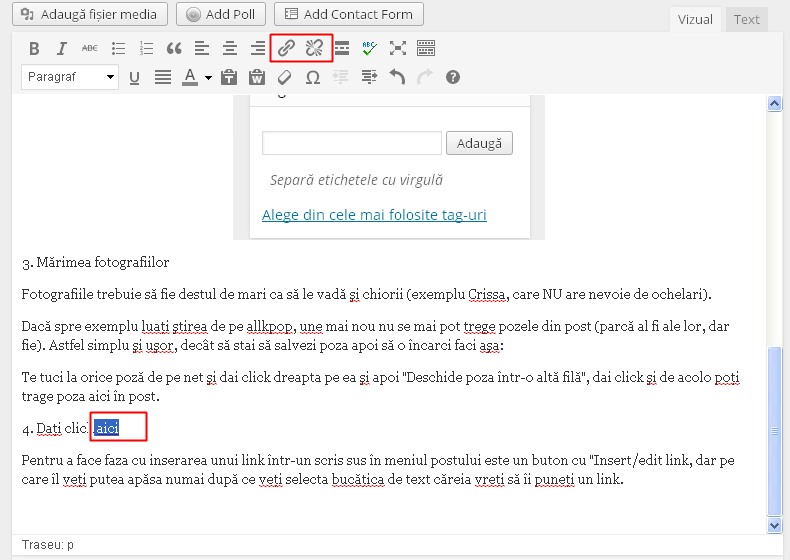
Task: Click the Insert/edit link icon
Action: pyautogui.click(x=287, y=48)
